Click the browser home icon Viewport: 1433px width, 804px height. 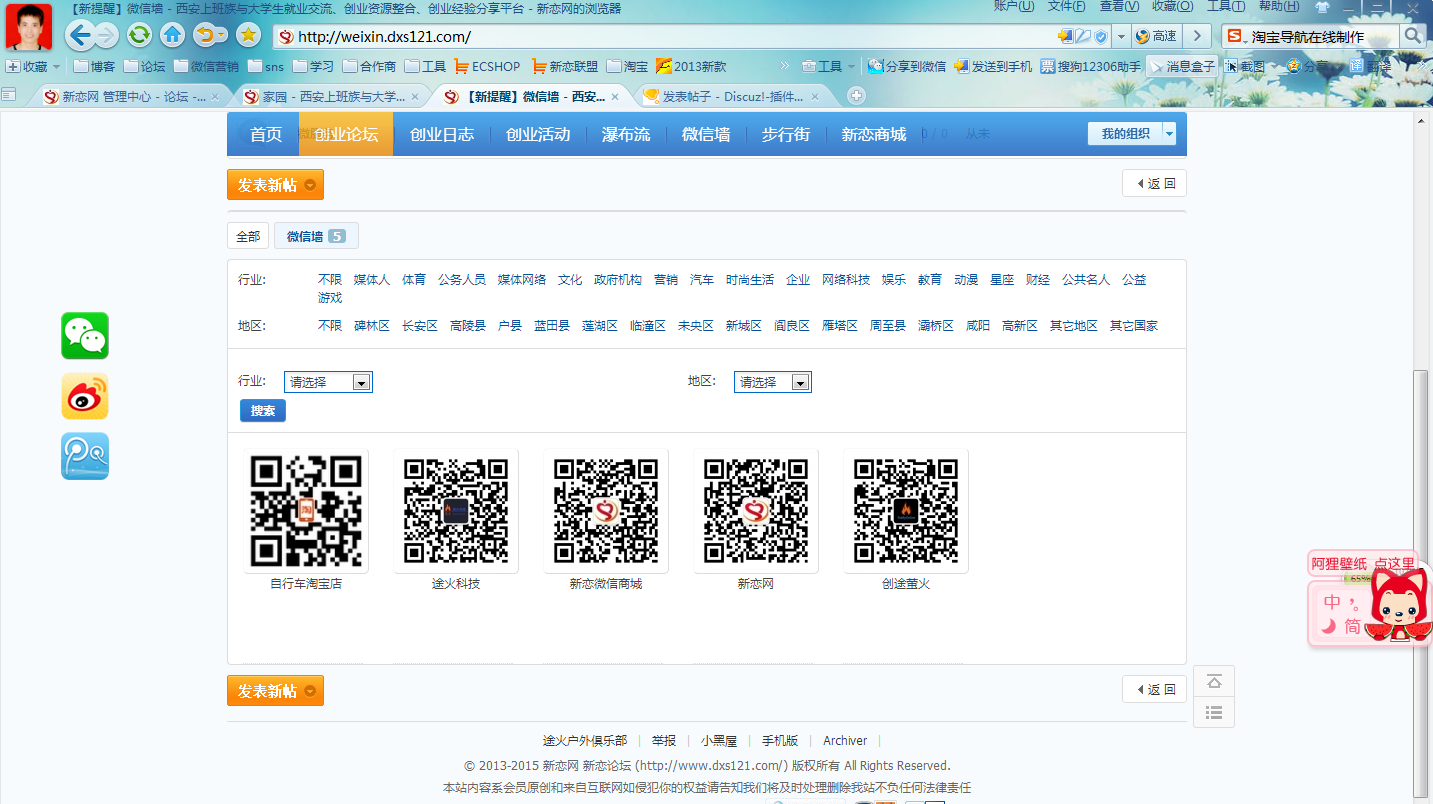(x=170, y=33)
